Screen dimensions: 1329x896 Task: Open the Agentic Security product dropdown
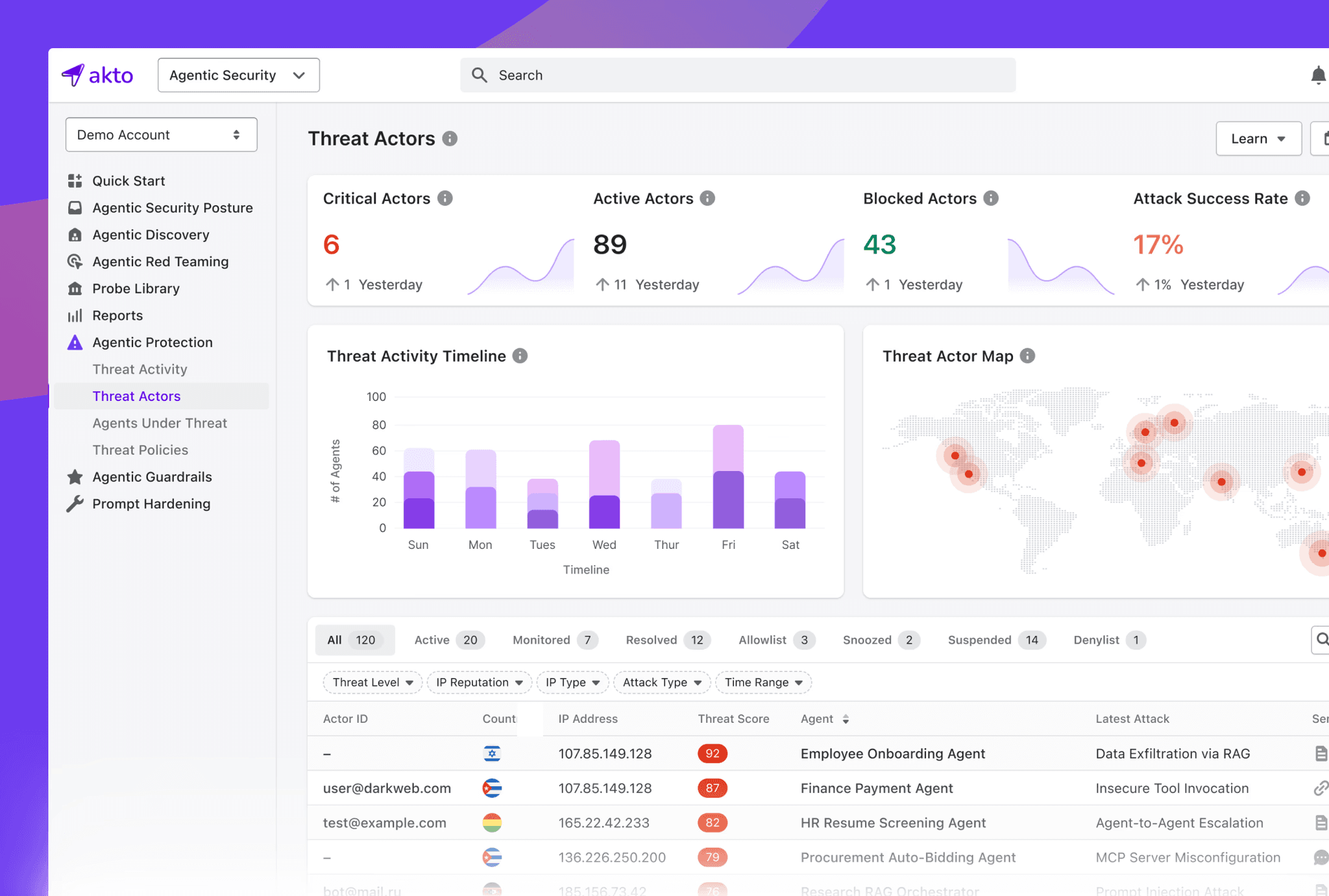point(238,75)
